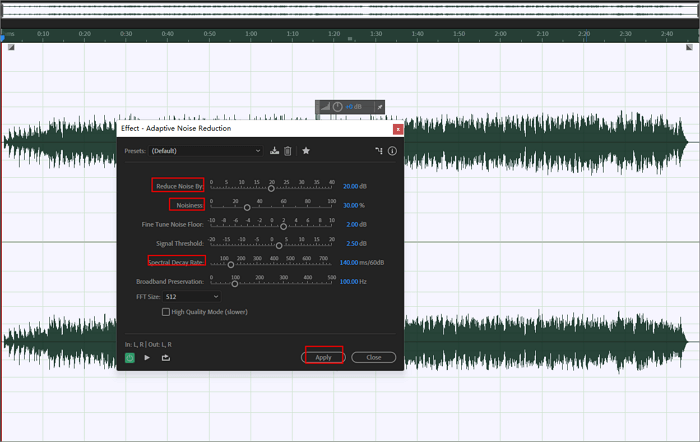Viewport: 700px width, 442px height.
Task: Enable High Quality Mode (slower) checkbox
Action: coord(166,312)
